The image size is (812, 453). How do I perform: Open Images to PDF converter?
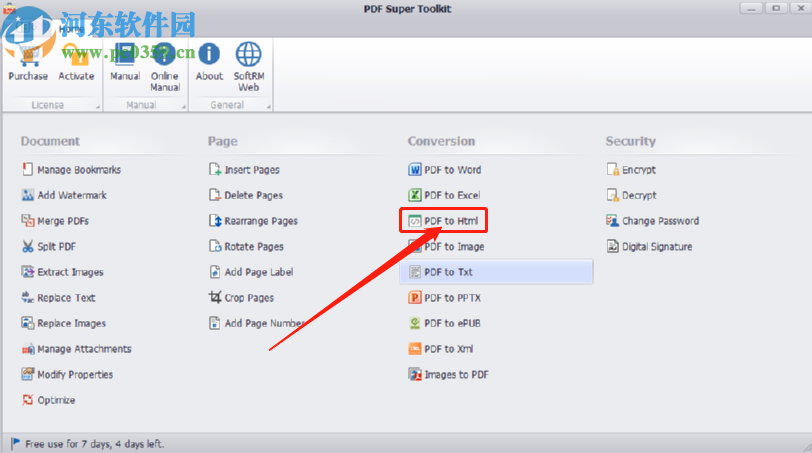point(448,375)
